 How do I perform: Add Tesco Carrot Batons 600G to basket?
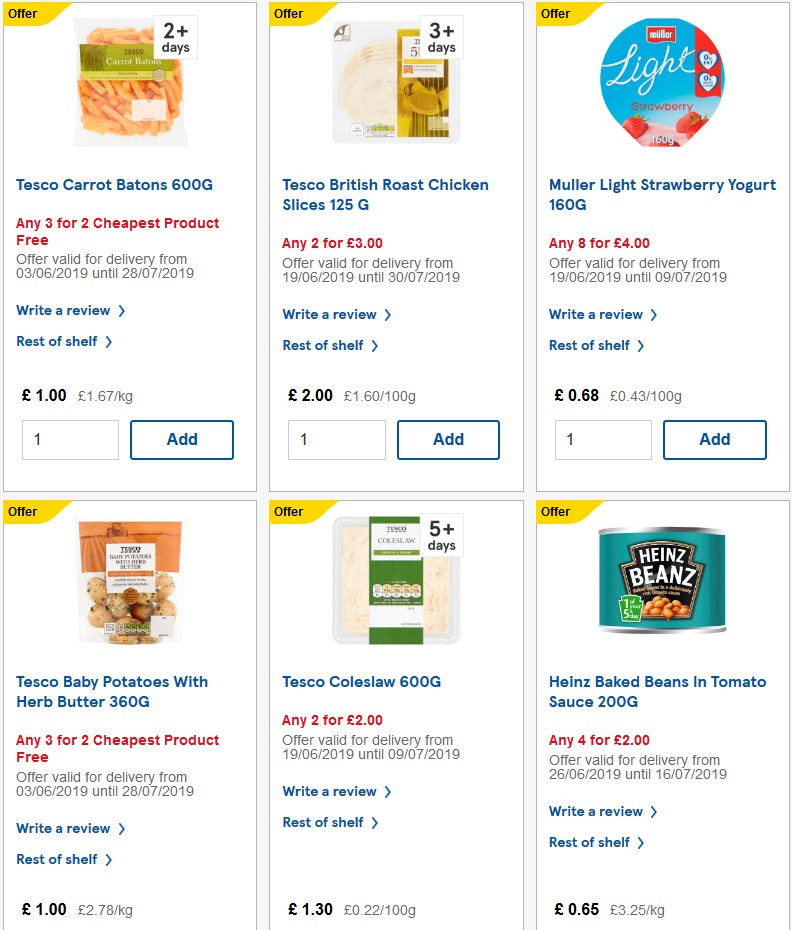point(181,439)
